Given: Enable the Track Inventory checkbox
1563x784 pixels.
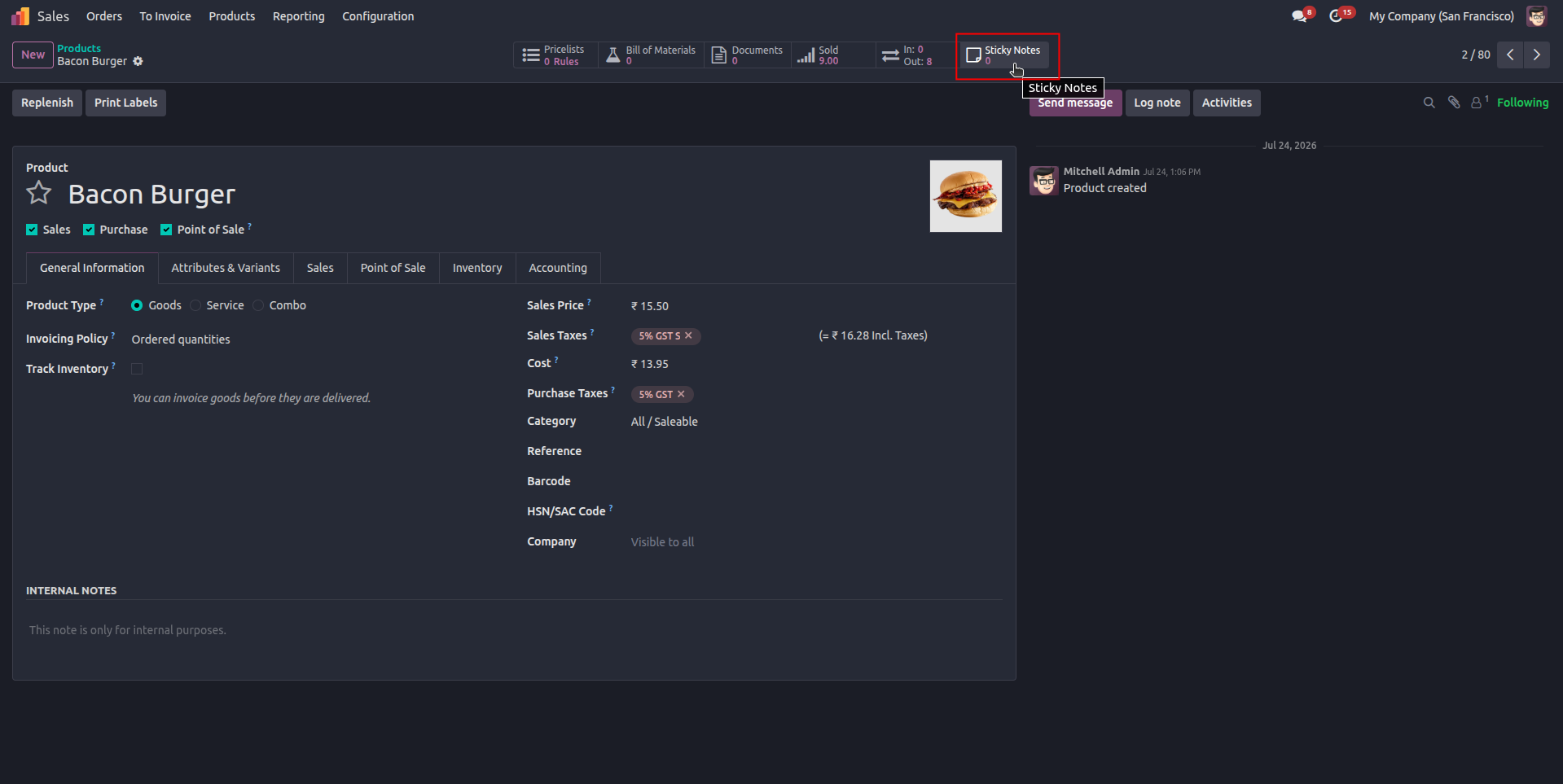Looking at the screenshot, I should click(137, 369).
